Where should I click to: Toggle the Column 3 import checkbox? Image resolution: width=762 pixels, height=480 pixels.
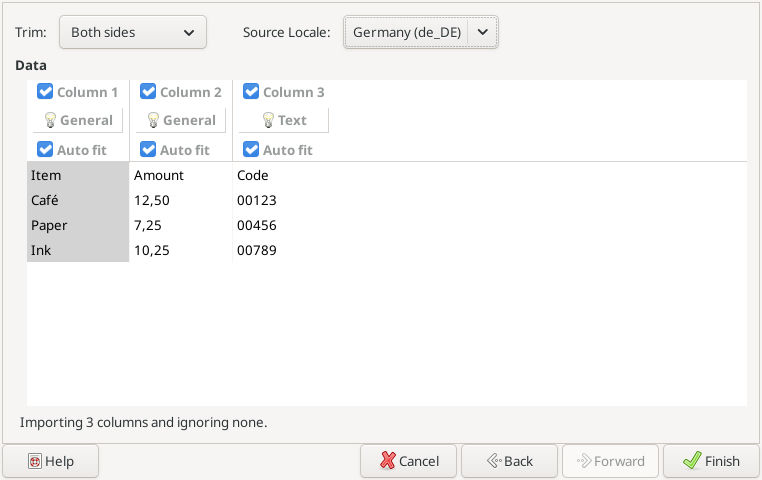(x=251, y=91)
